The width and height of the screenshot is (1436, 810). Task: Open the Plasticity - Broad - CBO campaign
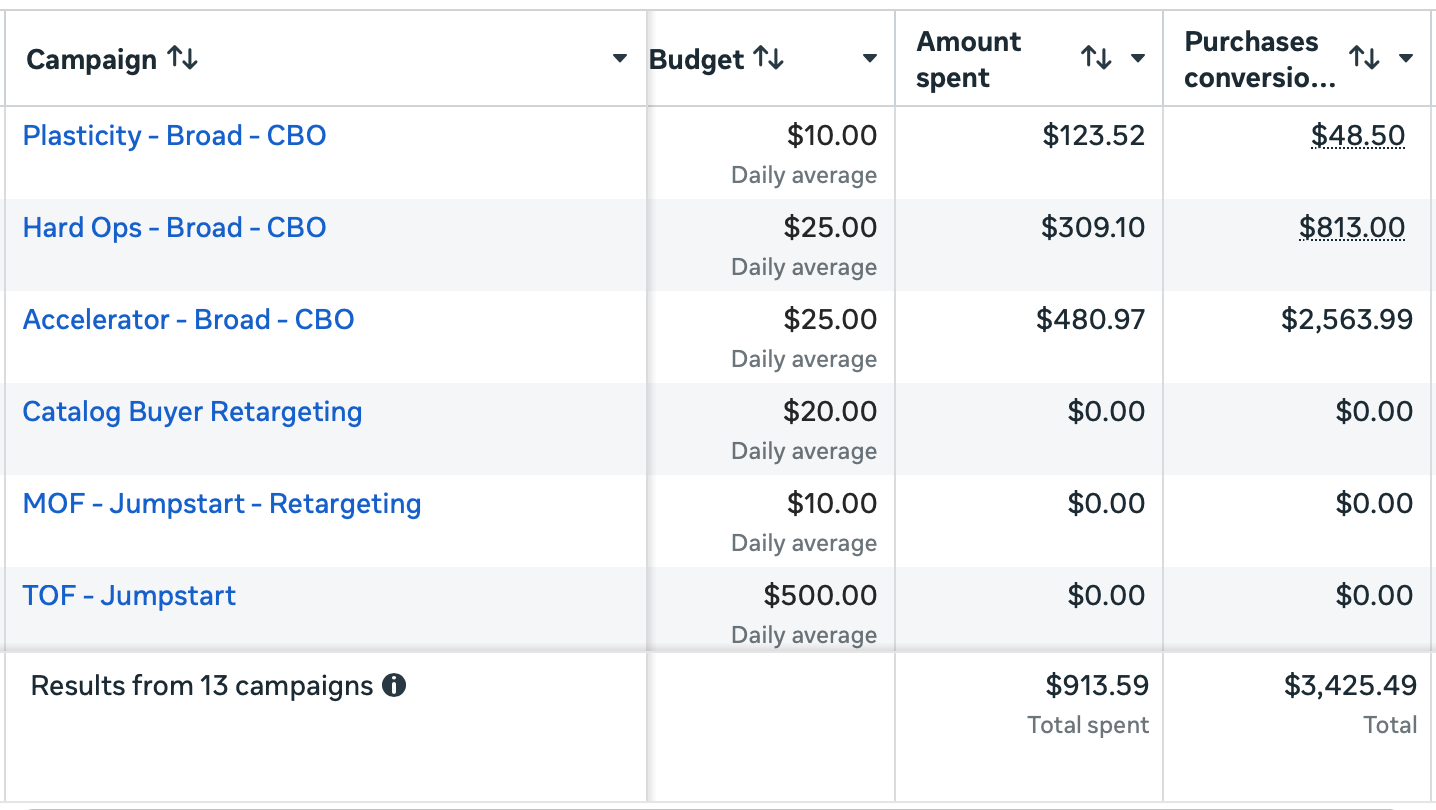pos(174,135)
